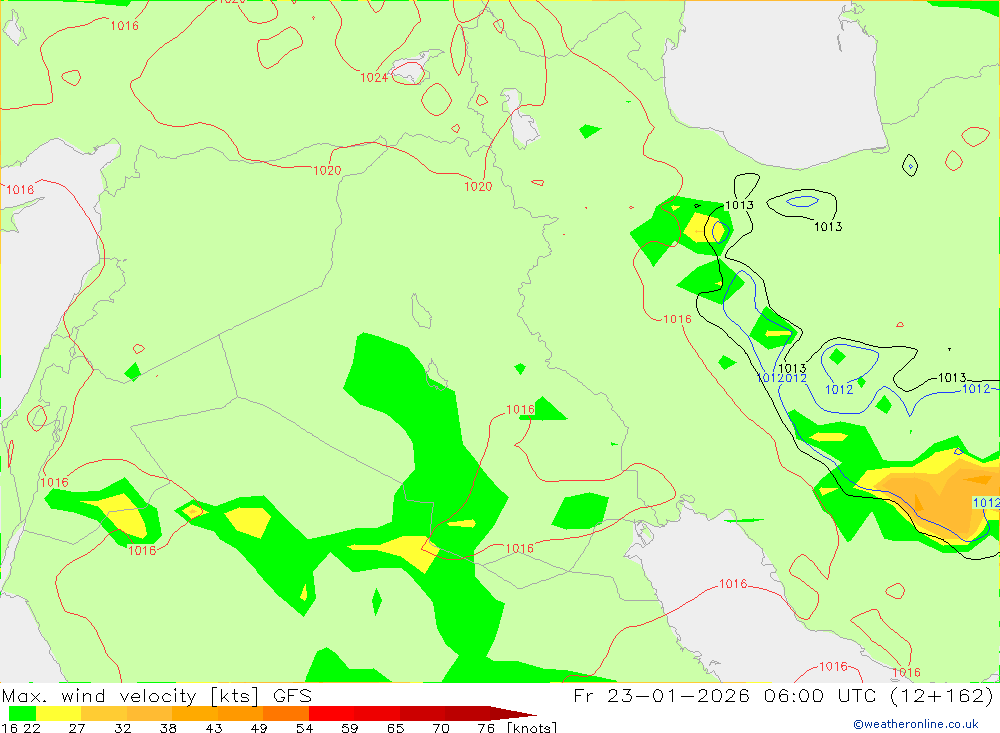Click legend scale value '32'
The width and height of the screenshot is (1000, 733).
[x=122, y=728]
